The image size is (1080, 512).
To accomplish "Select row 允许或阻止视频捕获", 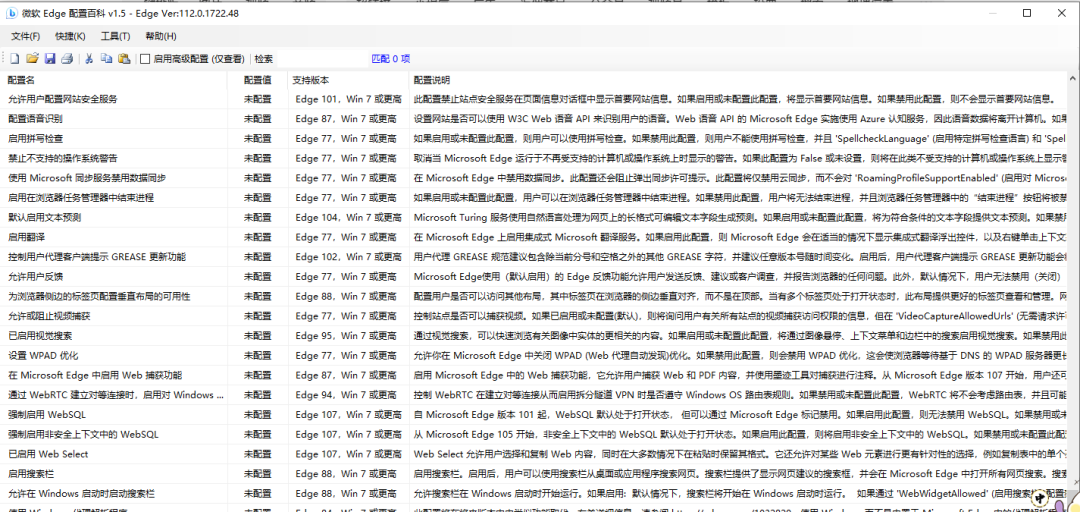I will [535, 316].
